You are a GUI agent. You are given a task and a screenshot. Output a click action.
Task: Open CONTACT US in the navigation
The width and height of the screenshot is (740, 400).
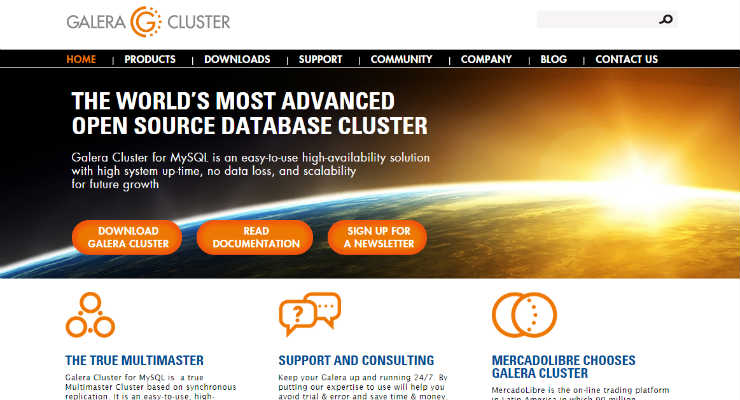627,59
